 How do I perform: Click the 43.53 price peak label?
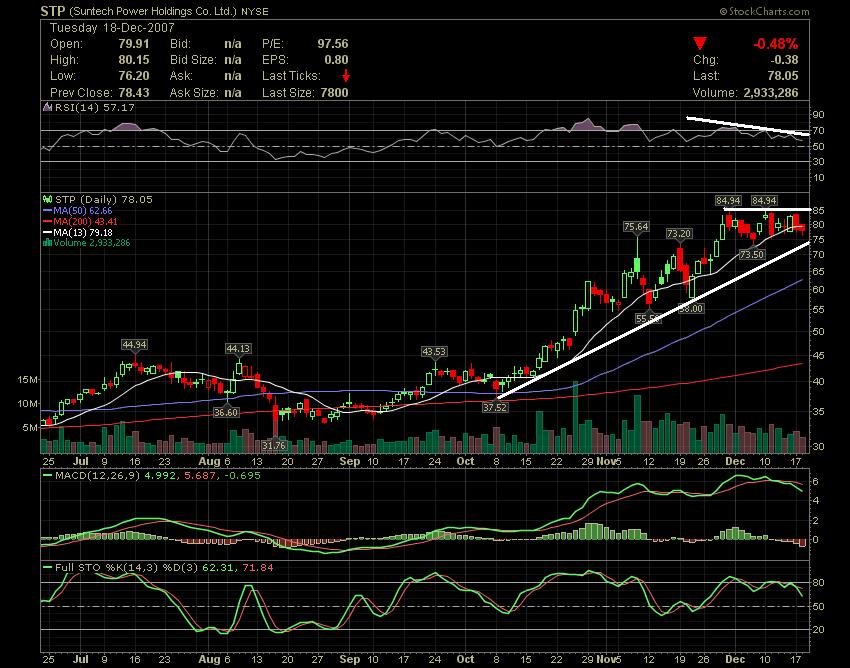pos(434,352)
